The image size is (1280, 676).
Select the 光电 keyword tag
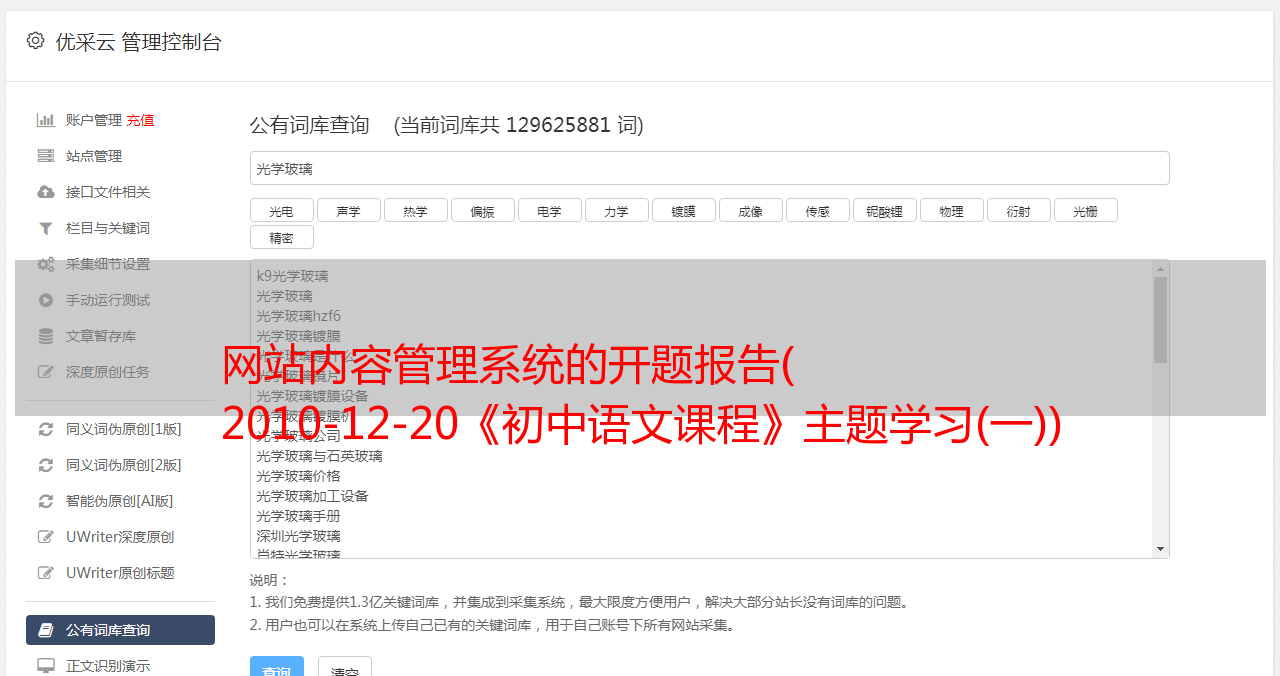point(282,210)
